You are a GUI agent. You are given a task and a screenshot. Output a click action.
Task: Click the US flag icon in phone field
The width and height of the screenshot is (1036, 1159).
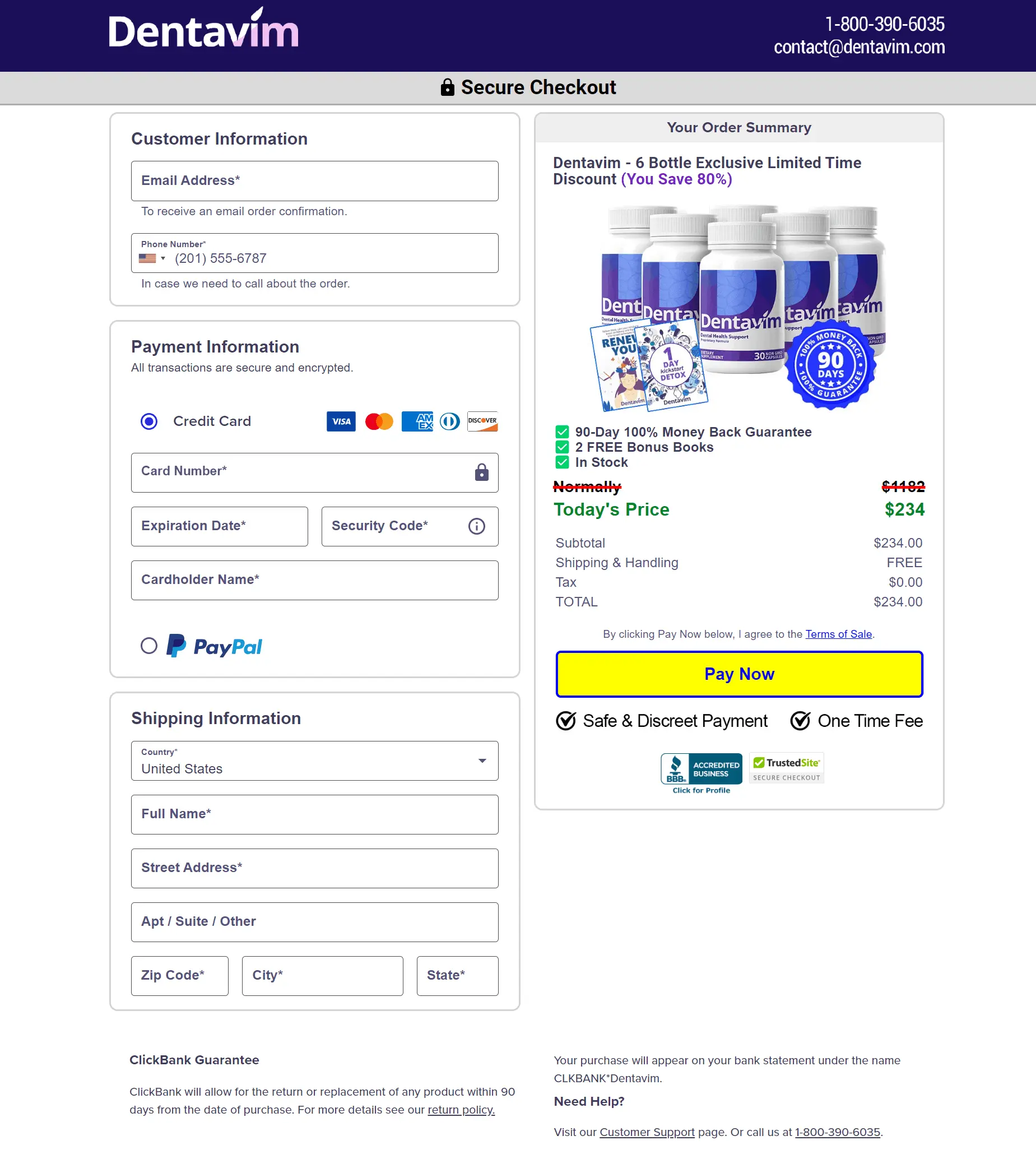click(x=147, y=258)
